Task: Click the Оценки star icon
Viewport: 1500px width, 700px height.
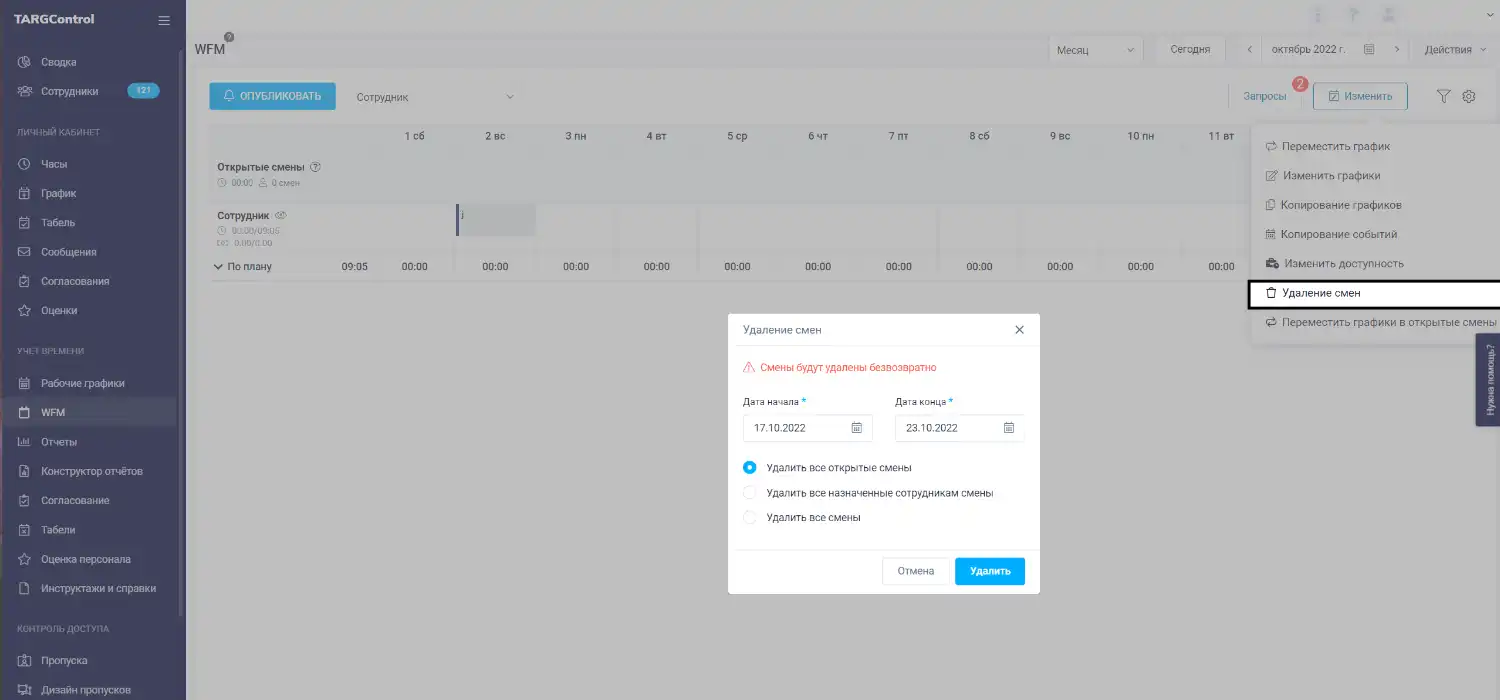Action: (x=24, y=310)
